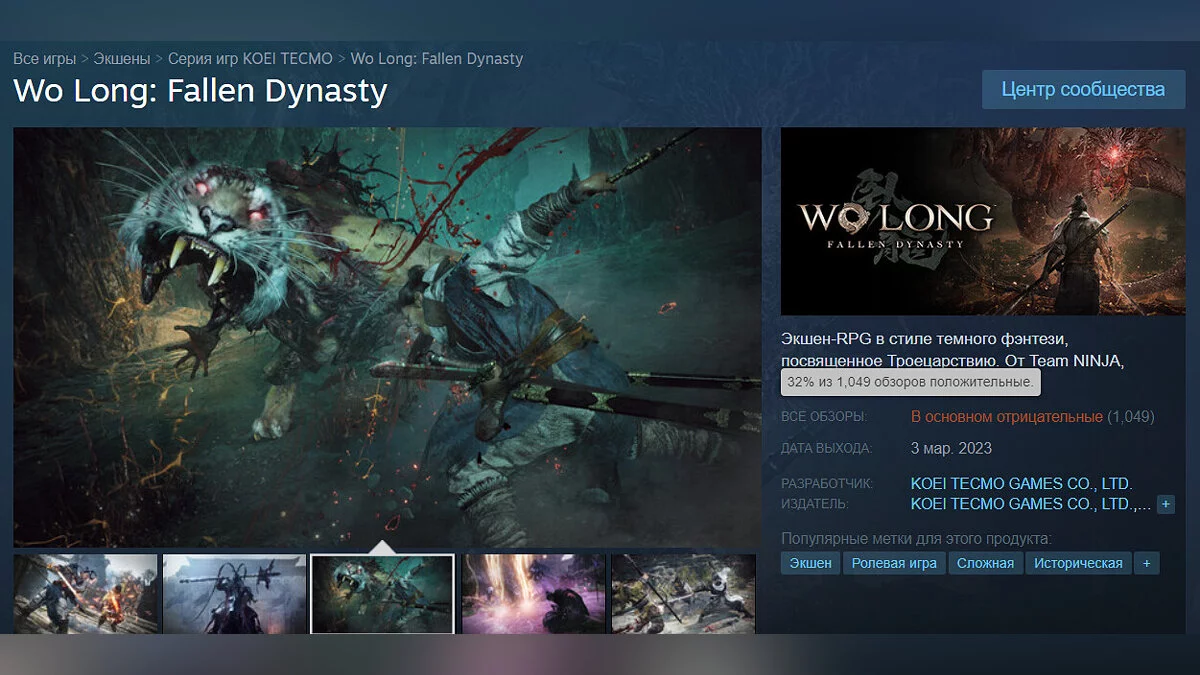Select the 'Экшен' tag
1200x675 pixels.
pos(811,563)
